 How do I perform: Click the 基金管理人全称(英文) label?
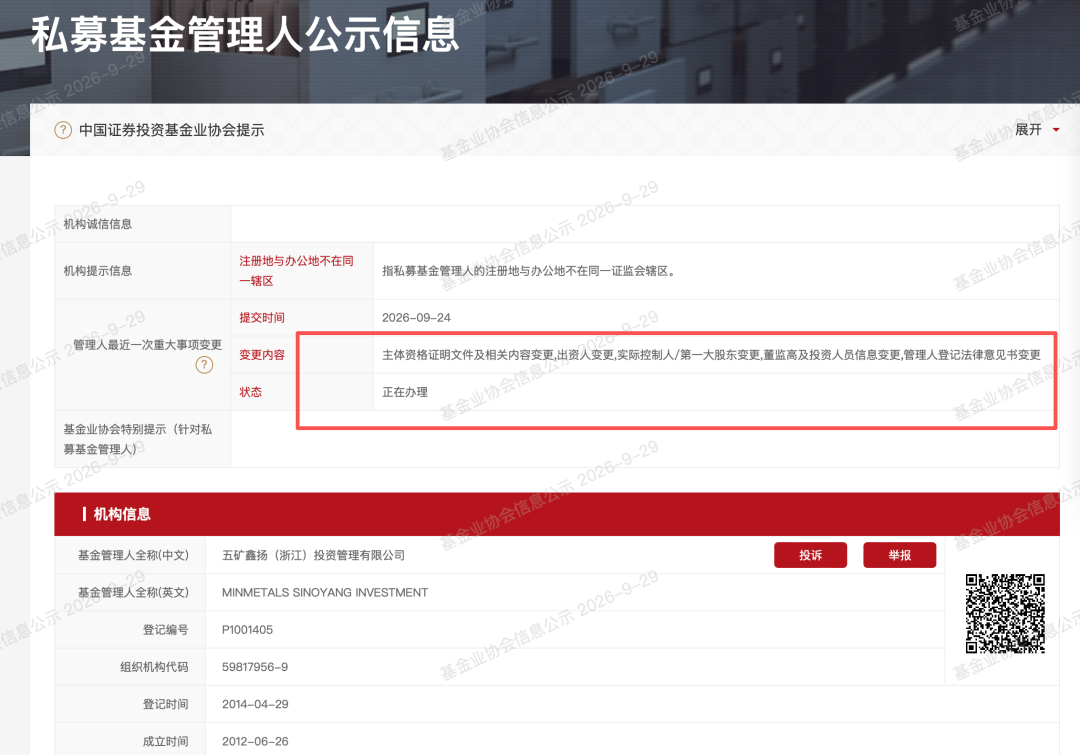click(x=133, y=592)
